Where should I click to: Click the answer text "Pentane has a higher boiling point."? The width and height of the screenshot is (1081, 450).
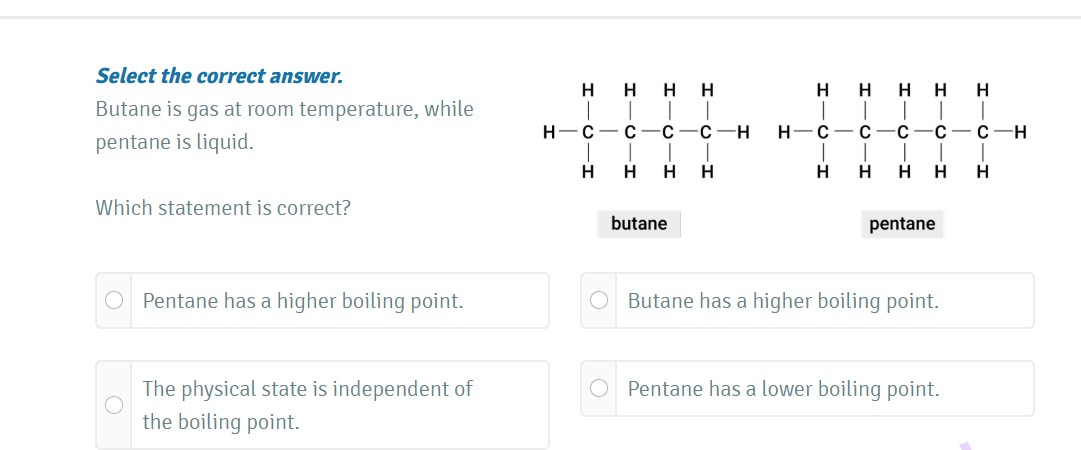pyautogui.click(x=303, y=301)
